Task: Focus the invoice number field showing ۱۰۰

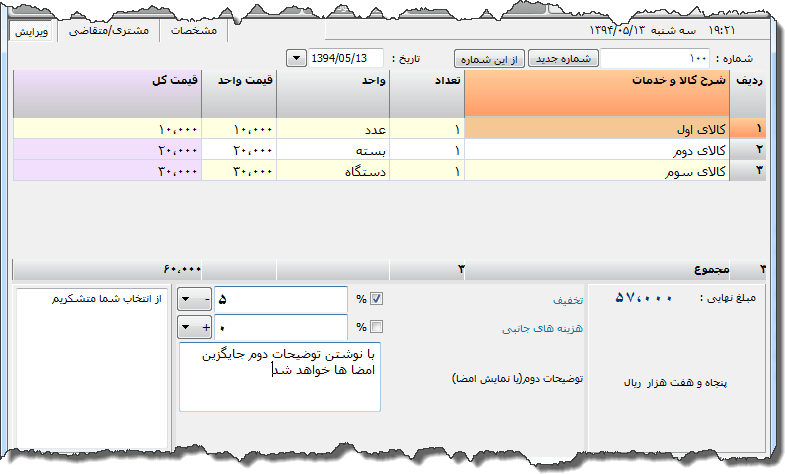Action: (x=655, y=59)
